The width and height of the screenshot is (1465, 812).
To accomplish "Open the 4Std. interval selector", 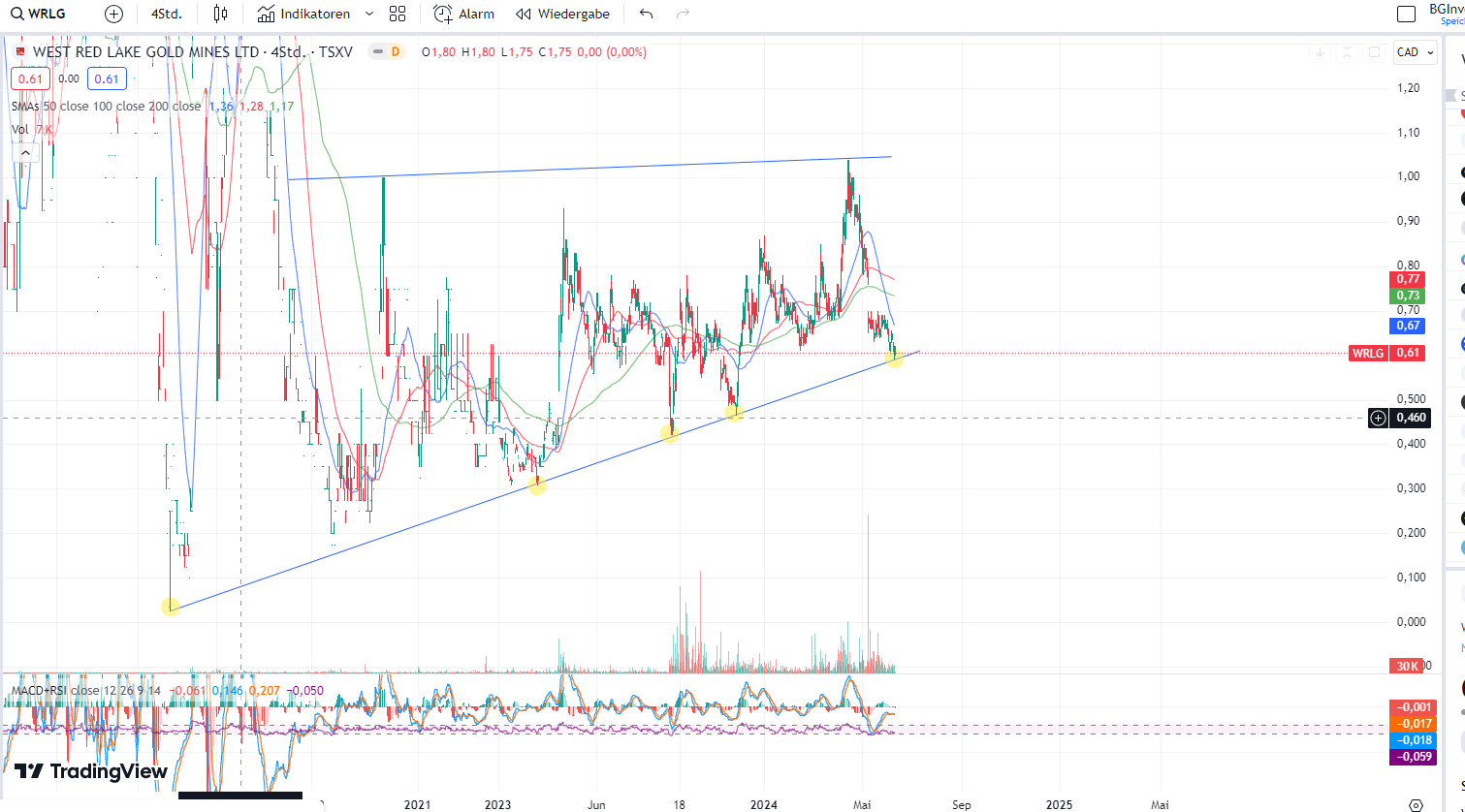I will (167, 14).
